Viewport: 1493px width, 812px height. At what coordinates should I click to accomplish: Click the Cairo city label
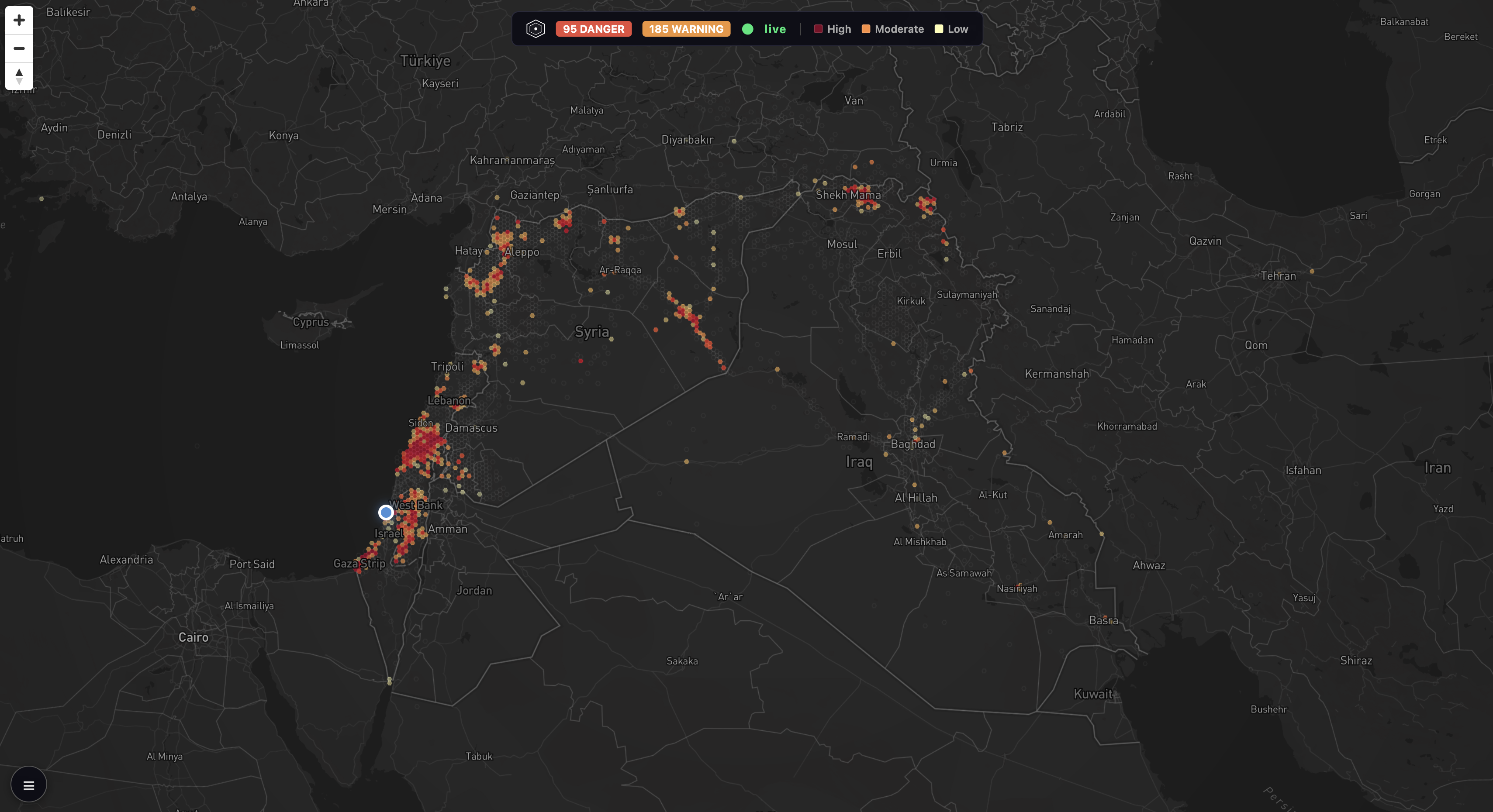tap(193, 637)
